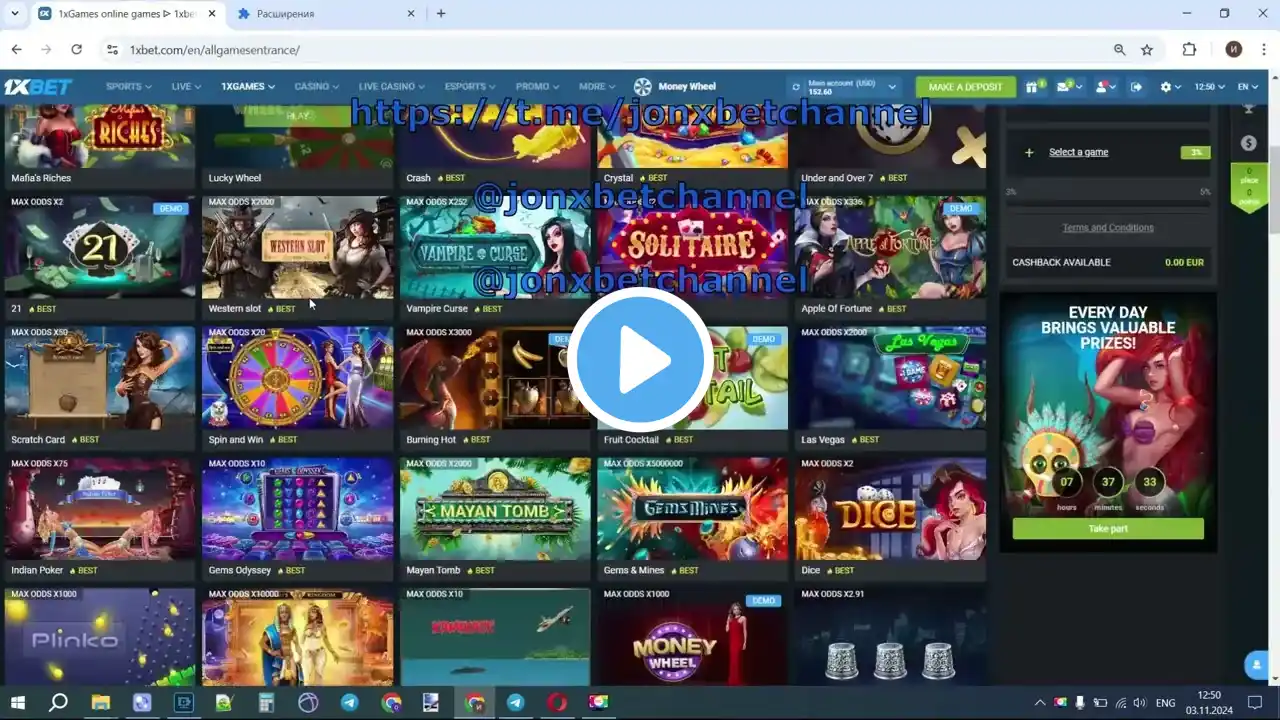The width and height of the screenshot is (1280, 720).
Task: Click the page vertical scrollbar
Action: 1274,190
